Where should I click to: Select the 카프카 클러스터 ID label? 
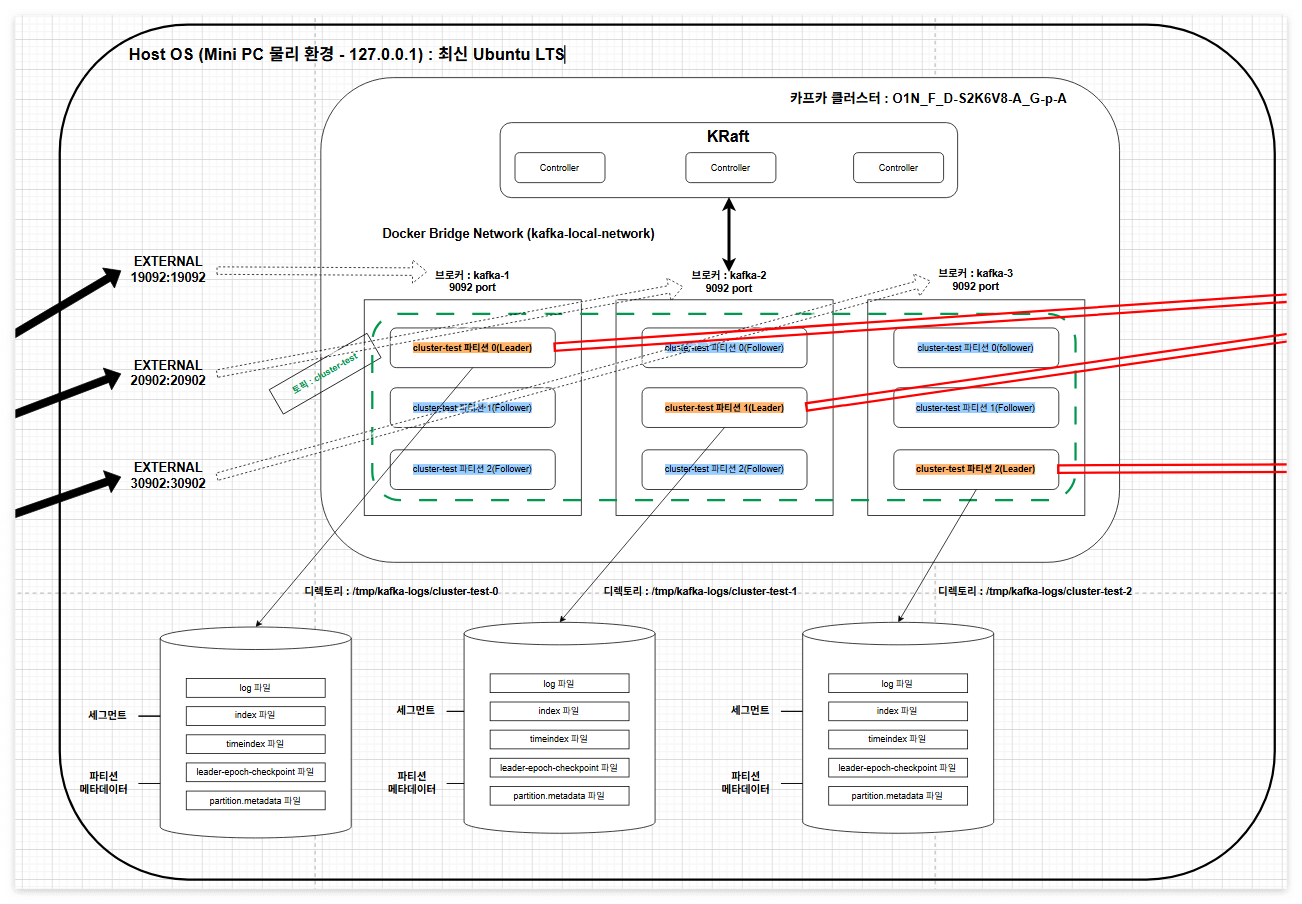[x=928, y=98]
